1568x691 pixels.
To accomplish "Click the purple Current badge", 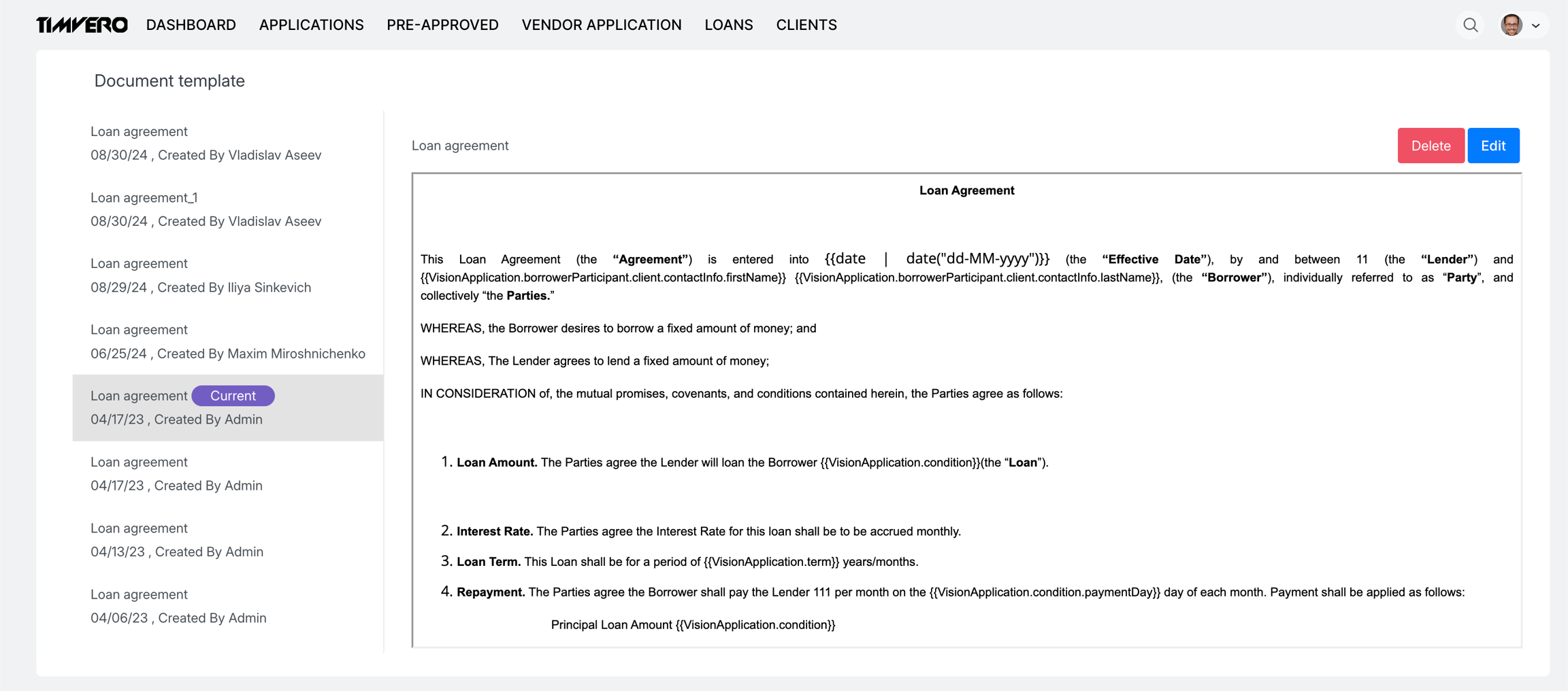I will click(x=233, y=396).
